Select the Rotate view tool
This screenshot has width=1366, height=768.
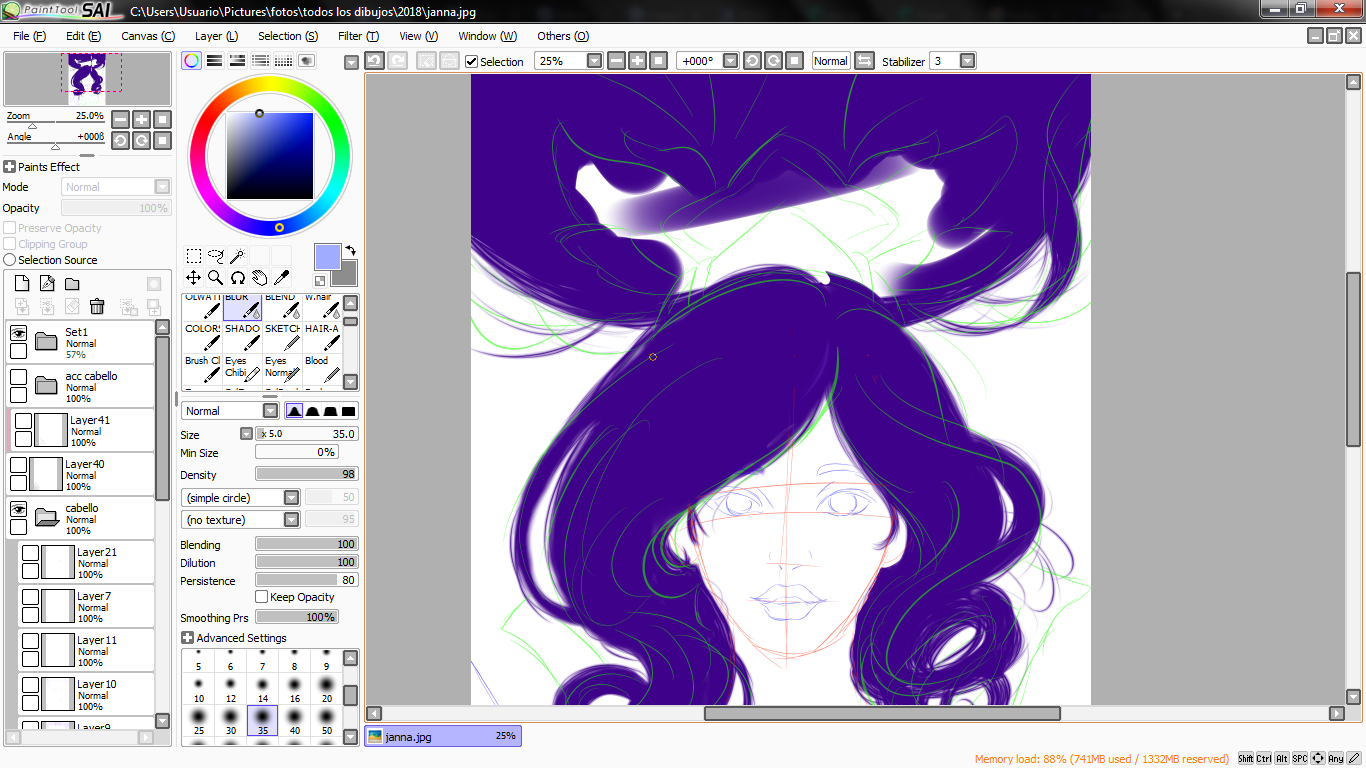tap(238, 278)
